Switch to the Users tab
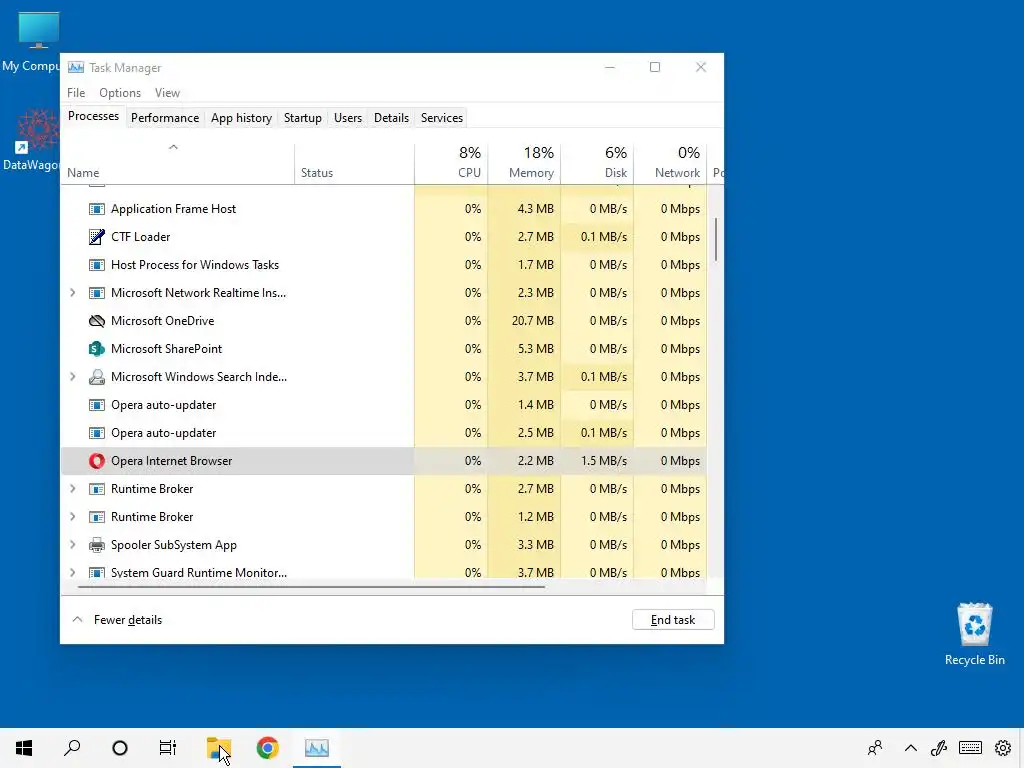Viewport: 1024px width, 768px height. pos(347,118)
